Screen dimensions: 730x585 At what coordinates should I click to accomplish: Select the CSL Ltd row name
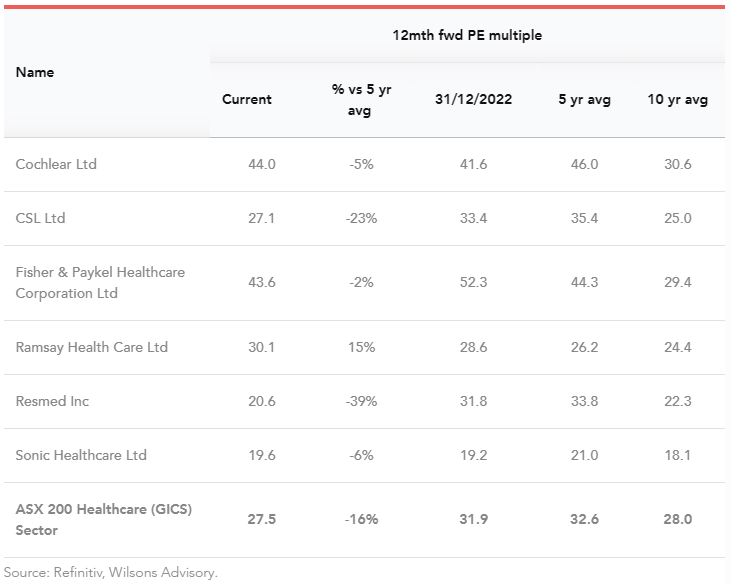click(x=41, y=218)
